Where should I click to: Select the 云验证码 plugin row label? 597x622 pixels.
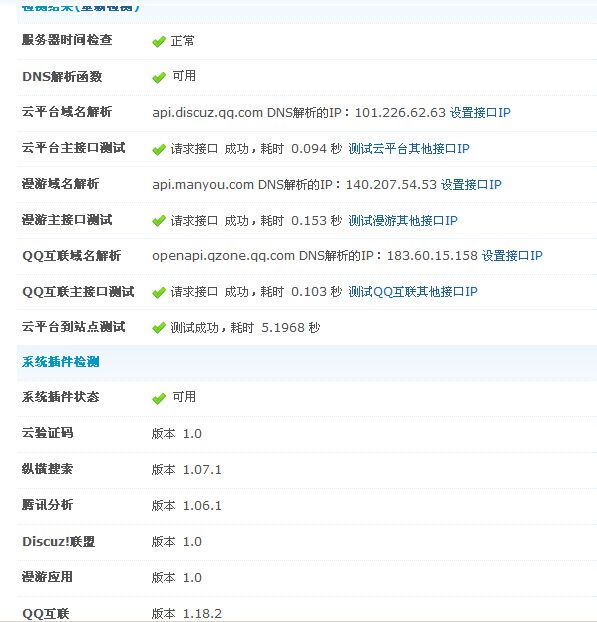click(x=48, y=433)
